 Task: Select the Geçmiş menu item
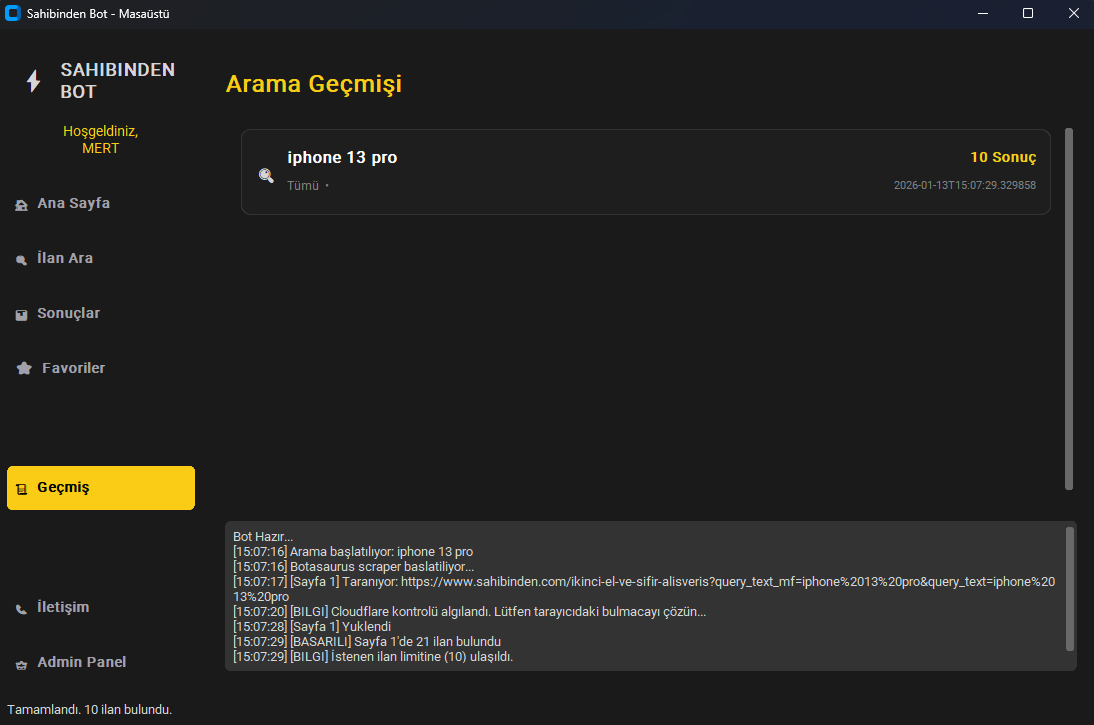[100, 488]
